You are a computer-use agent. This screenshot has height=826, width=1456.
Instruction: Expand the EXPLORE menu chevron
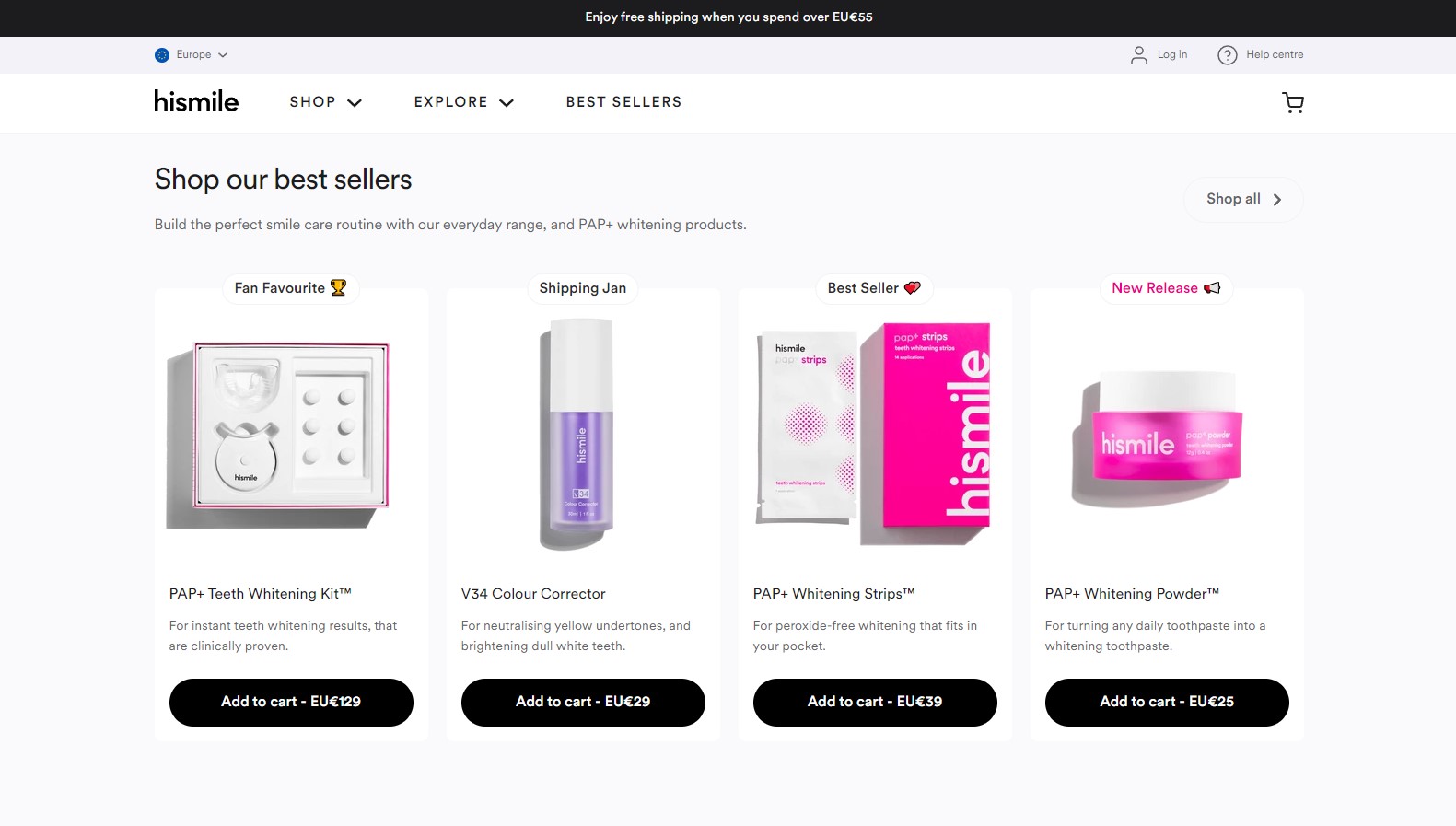(x=507, y=103)
